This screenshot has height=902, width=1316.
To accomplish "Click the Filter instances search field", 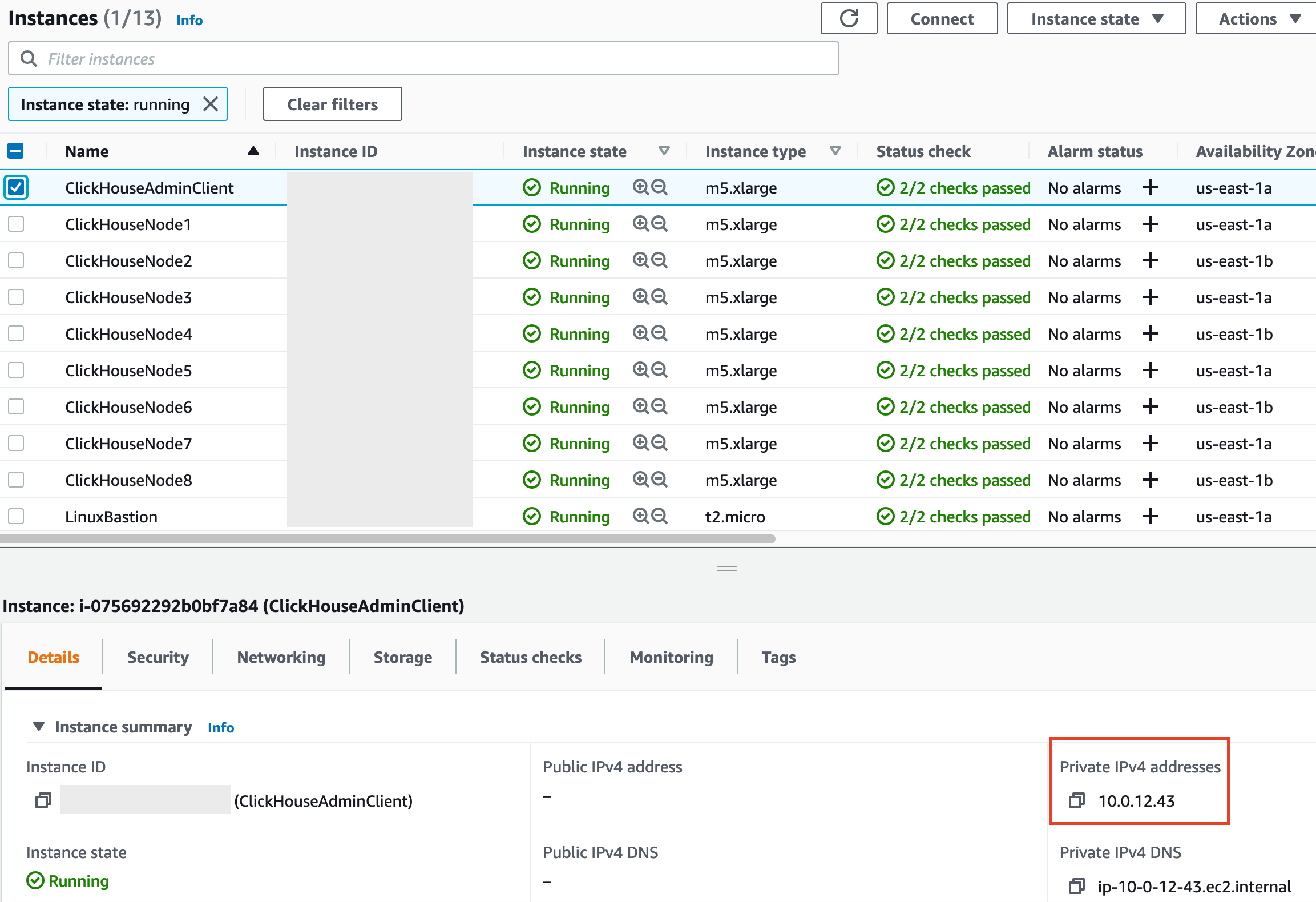I will click(x=423, y=58).
